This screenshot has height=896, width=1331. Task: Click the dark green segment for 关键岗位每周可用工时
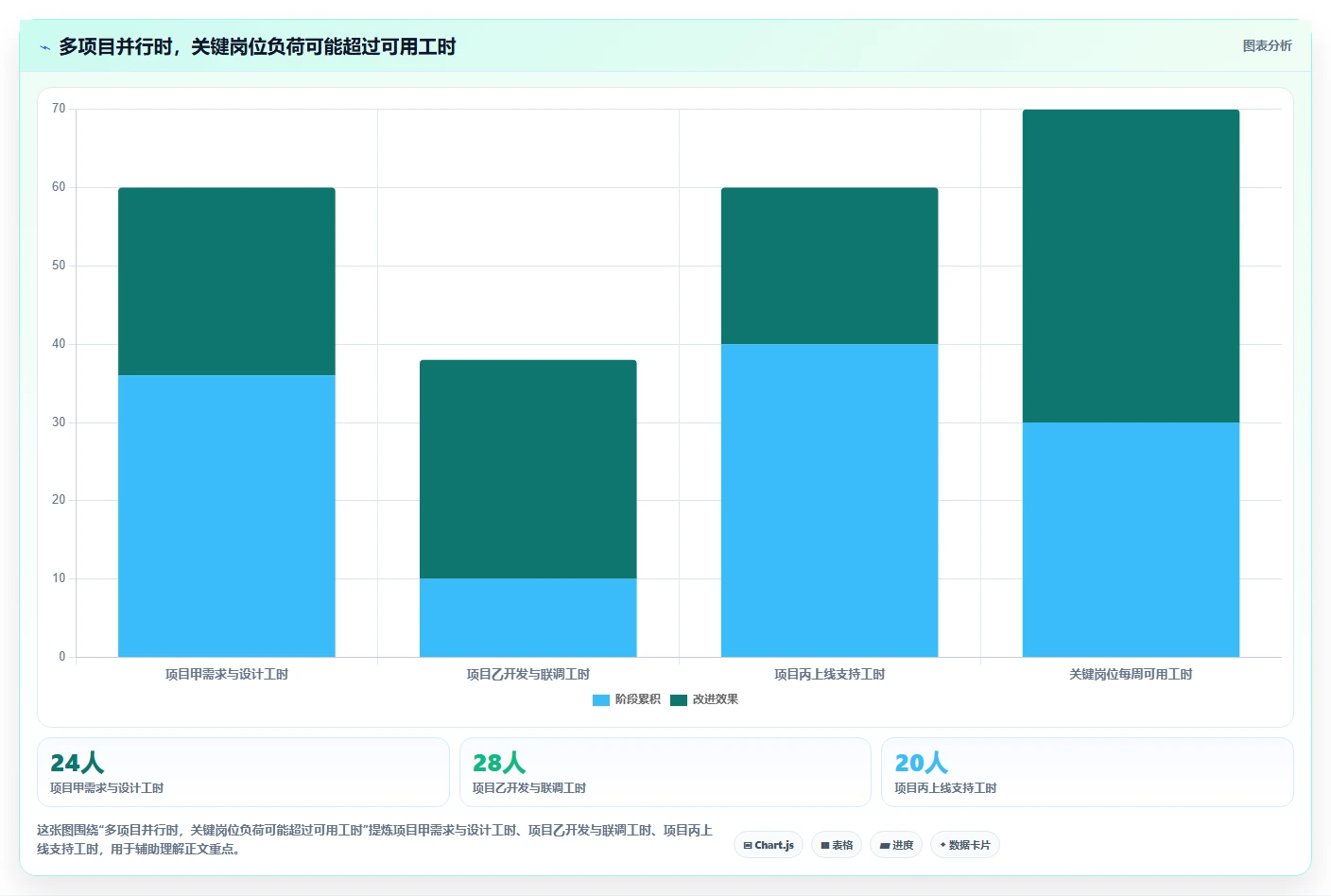pos(1132,266)
